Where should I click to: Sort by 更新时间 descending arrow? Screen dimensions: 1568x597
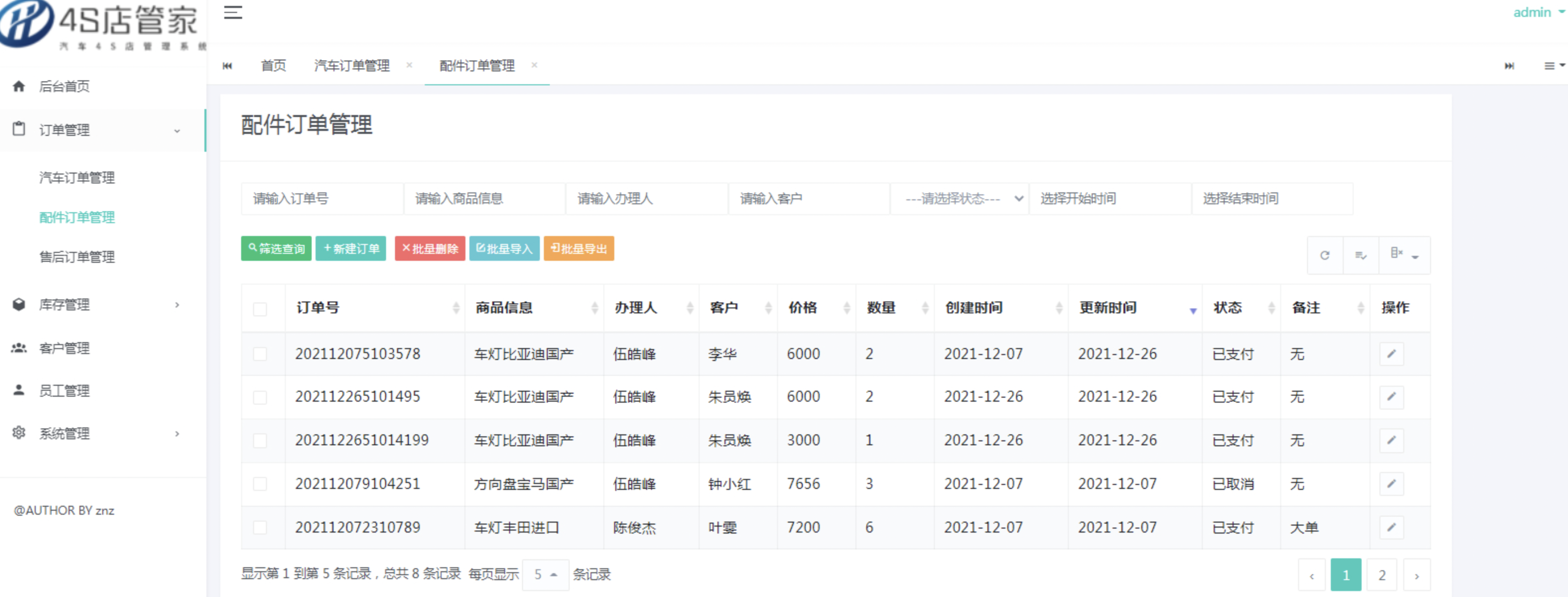1192,310
